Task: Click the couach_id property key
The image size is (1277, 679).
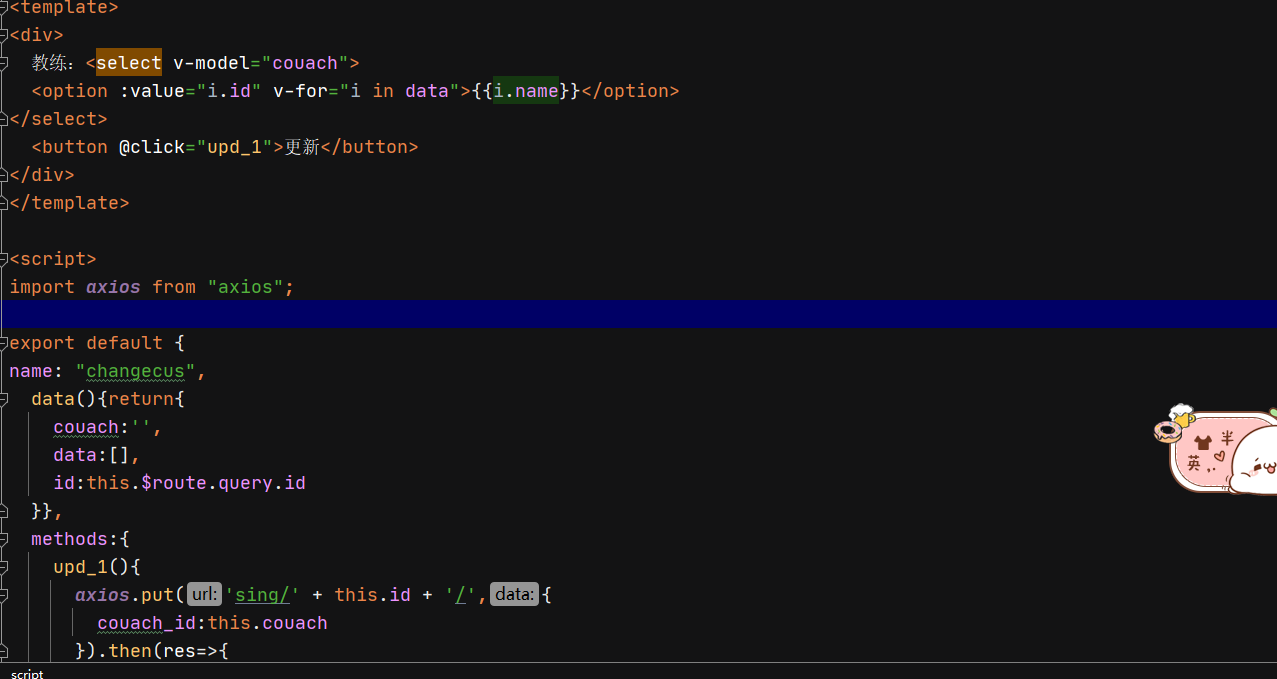Action: coord(146,623)
